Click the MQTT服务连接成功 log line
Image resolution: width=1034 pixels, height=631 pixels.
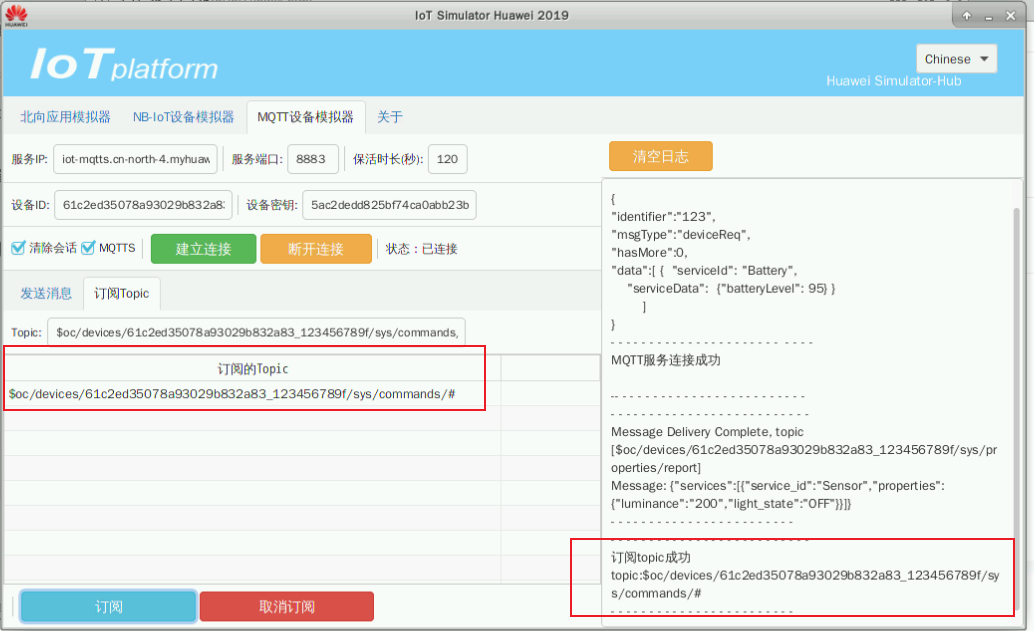(665, 360)
